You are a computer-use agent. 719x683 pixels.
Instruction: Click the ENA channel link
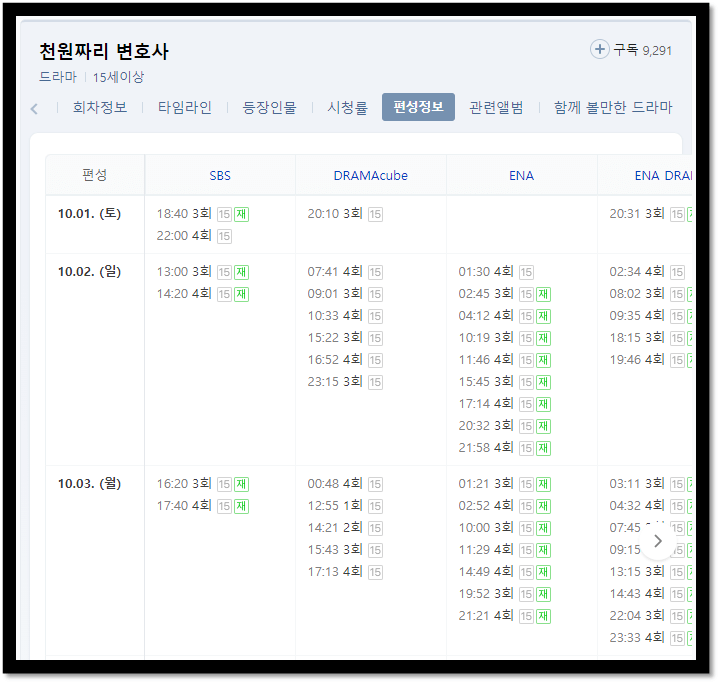point(521,176)
